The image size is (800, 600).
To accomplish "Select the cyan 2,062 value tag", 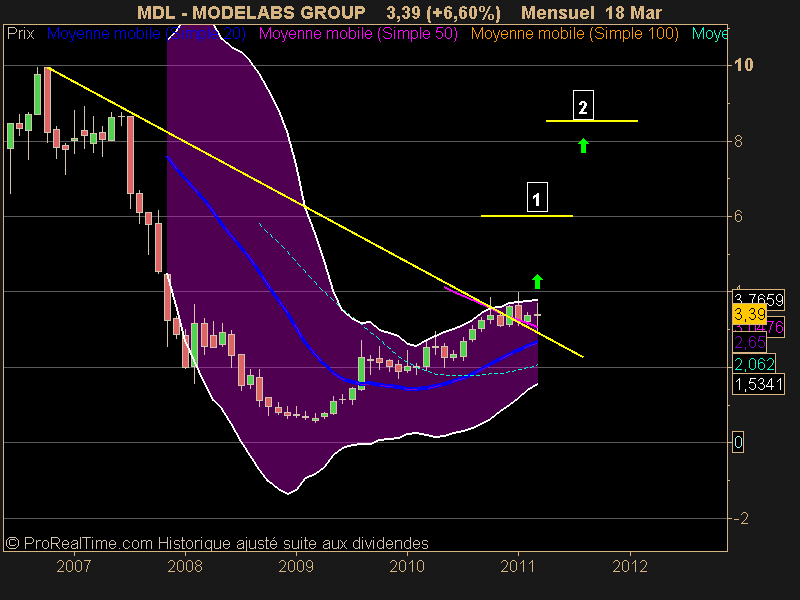I will (x=754, y=364).
